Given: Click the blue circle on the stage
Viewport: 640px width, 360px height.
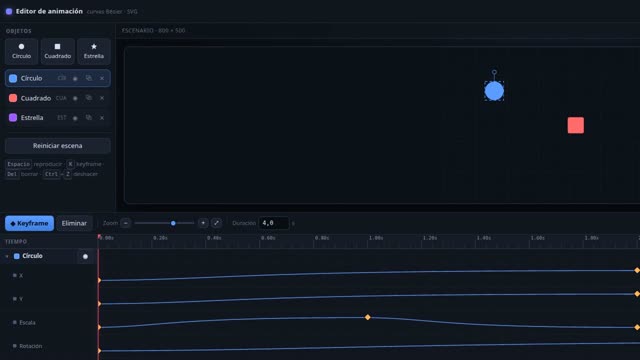Looking at the screenshot, I should pos(494,91).
